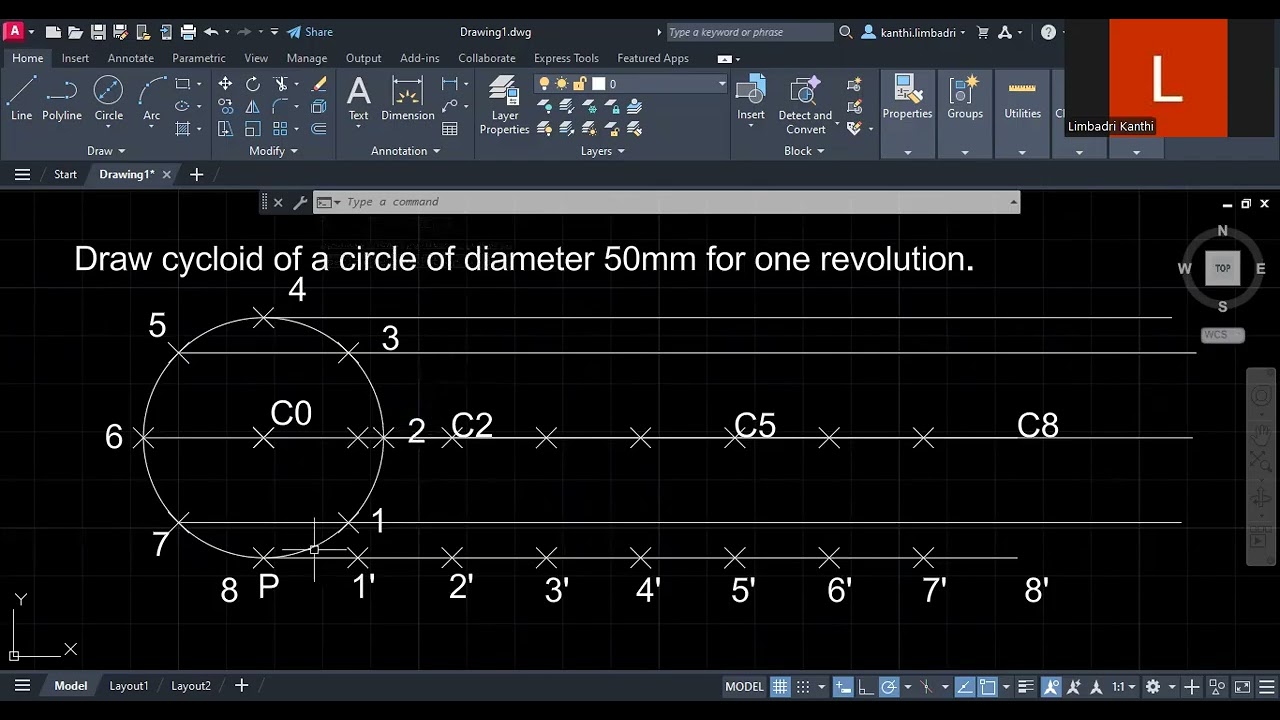Add a new layout with plus button

pos(241,686)
